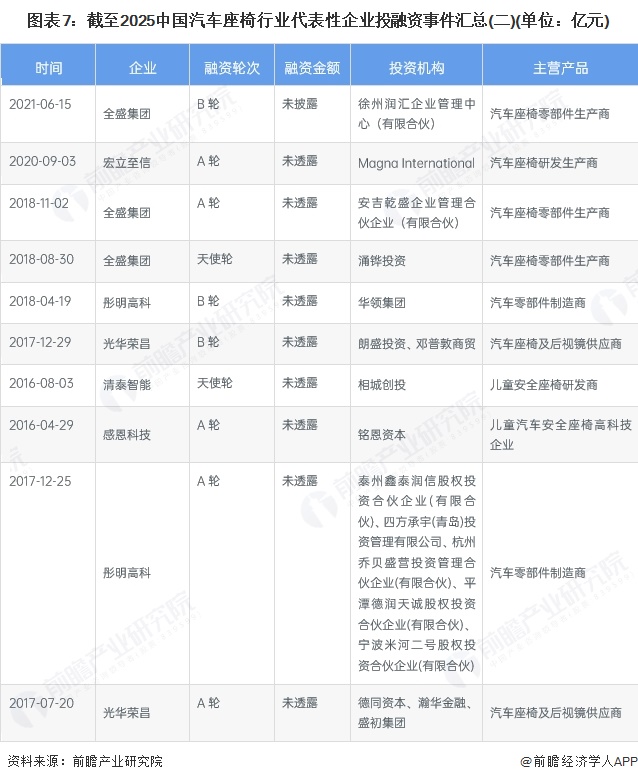638x782 pixels.
Task: Click the 时间 column header
Action: pos(48,68)
